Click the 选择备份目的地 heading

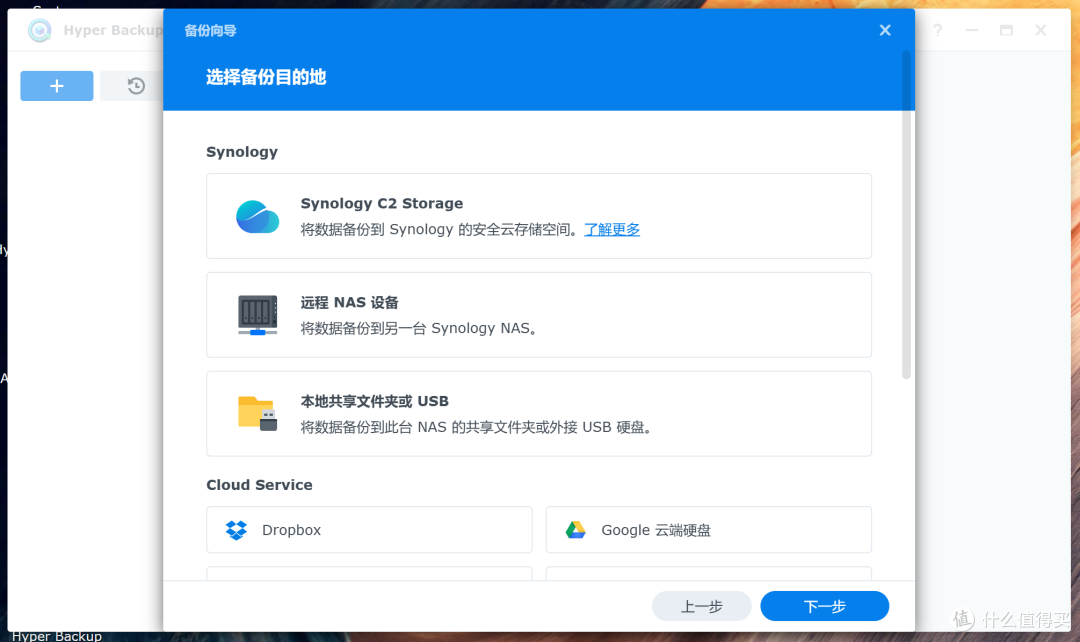[266, 77]
